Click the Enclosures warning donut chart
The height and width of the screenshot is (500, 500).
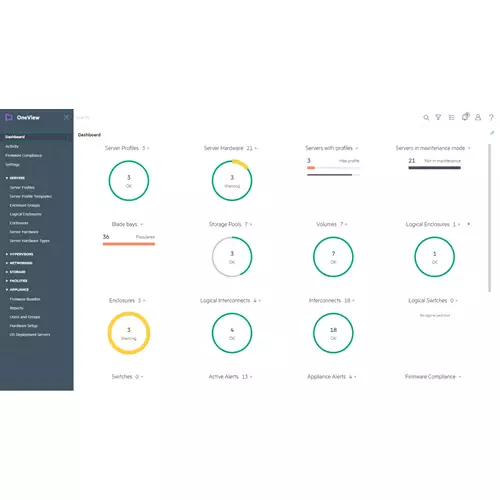[129, 333]
